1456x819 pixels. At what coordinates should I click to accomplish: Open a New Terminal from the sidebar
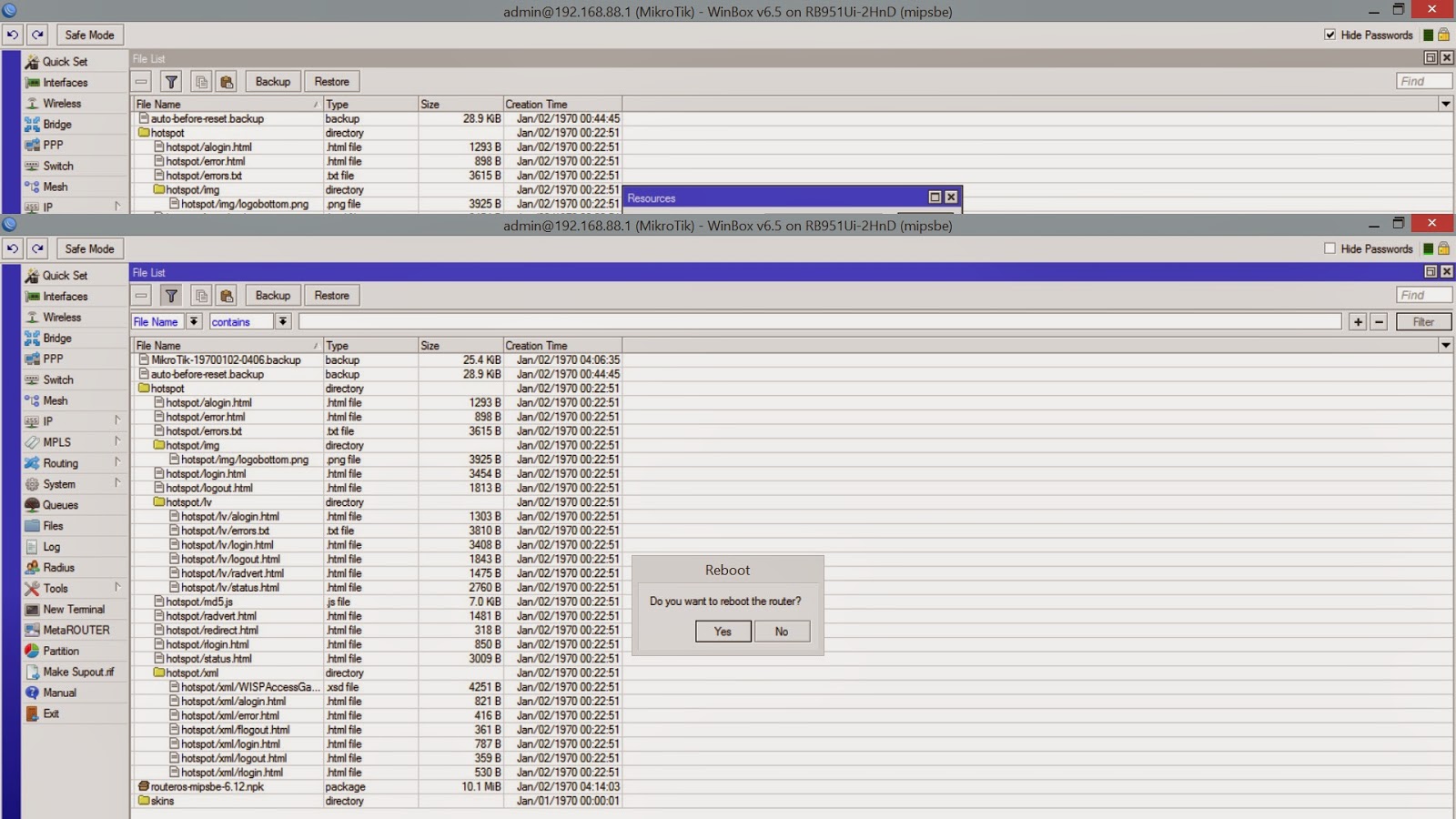point(73,609)
